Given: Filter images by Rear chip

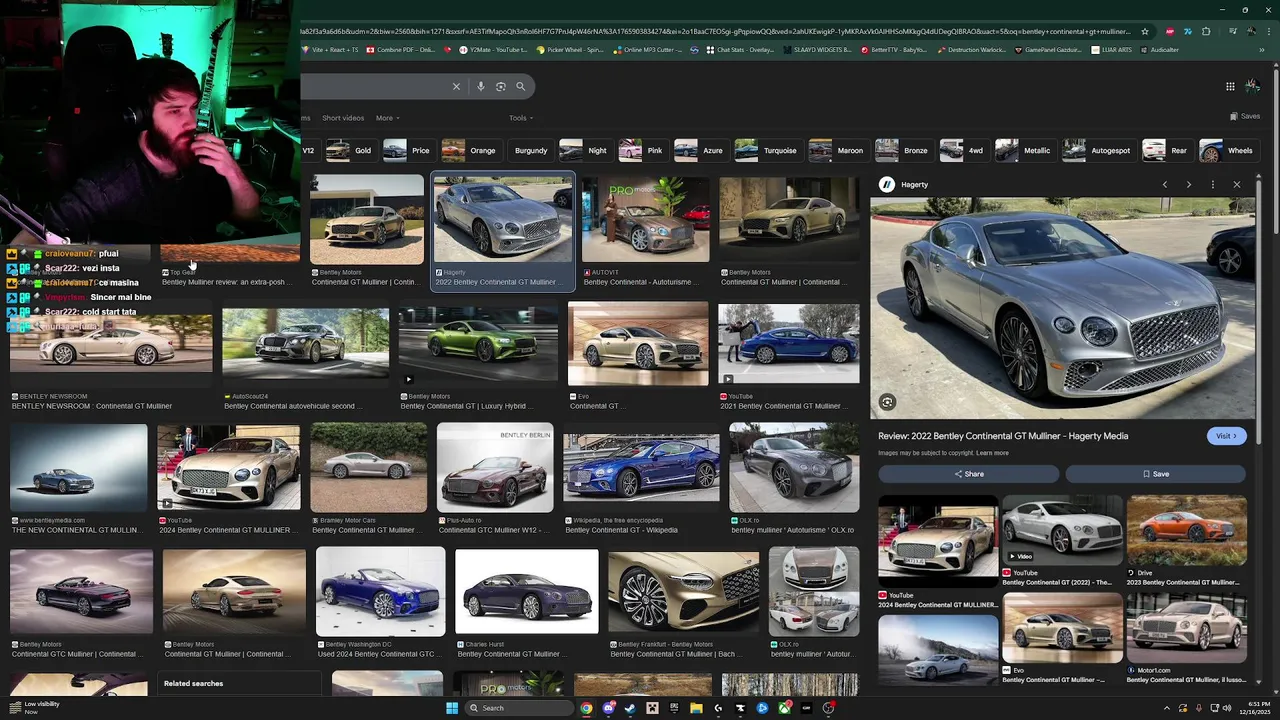Looking at the screenshot, I should 1166,150.
